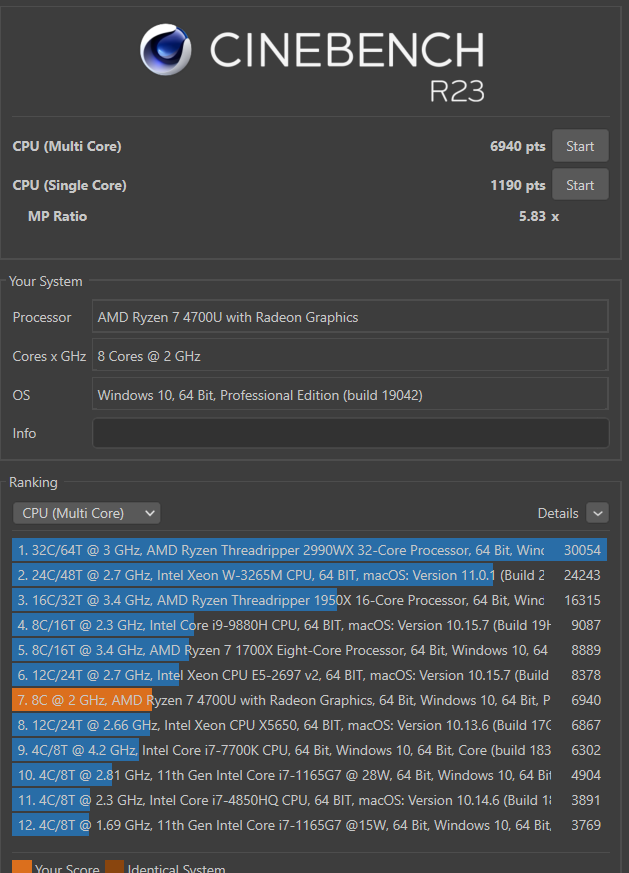Select ranking row Threadripper 2990WX
Image resolution: width=629 pixels, height=873 pixels.
309,550
